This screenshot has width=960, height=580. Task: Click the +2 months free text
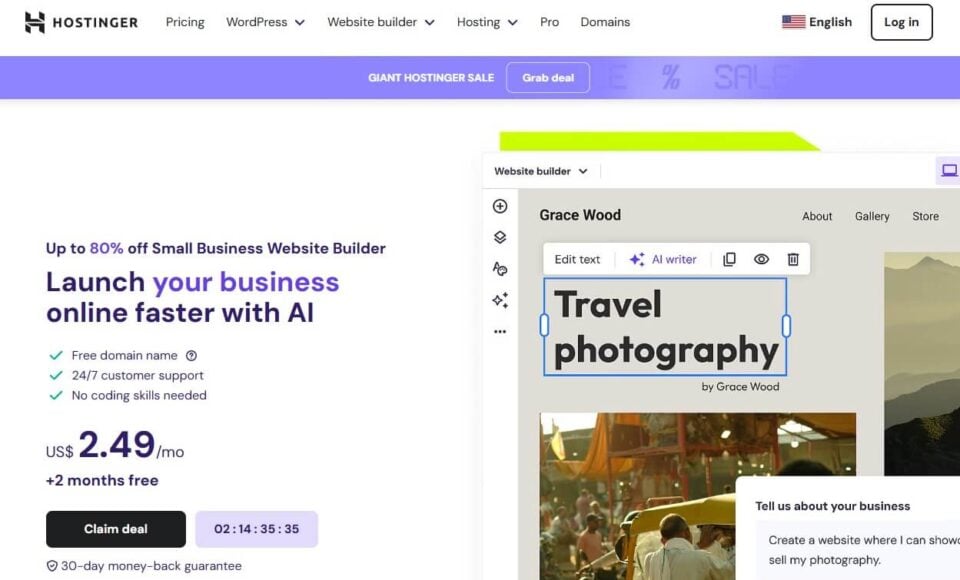coord(102,480)
